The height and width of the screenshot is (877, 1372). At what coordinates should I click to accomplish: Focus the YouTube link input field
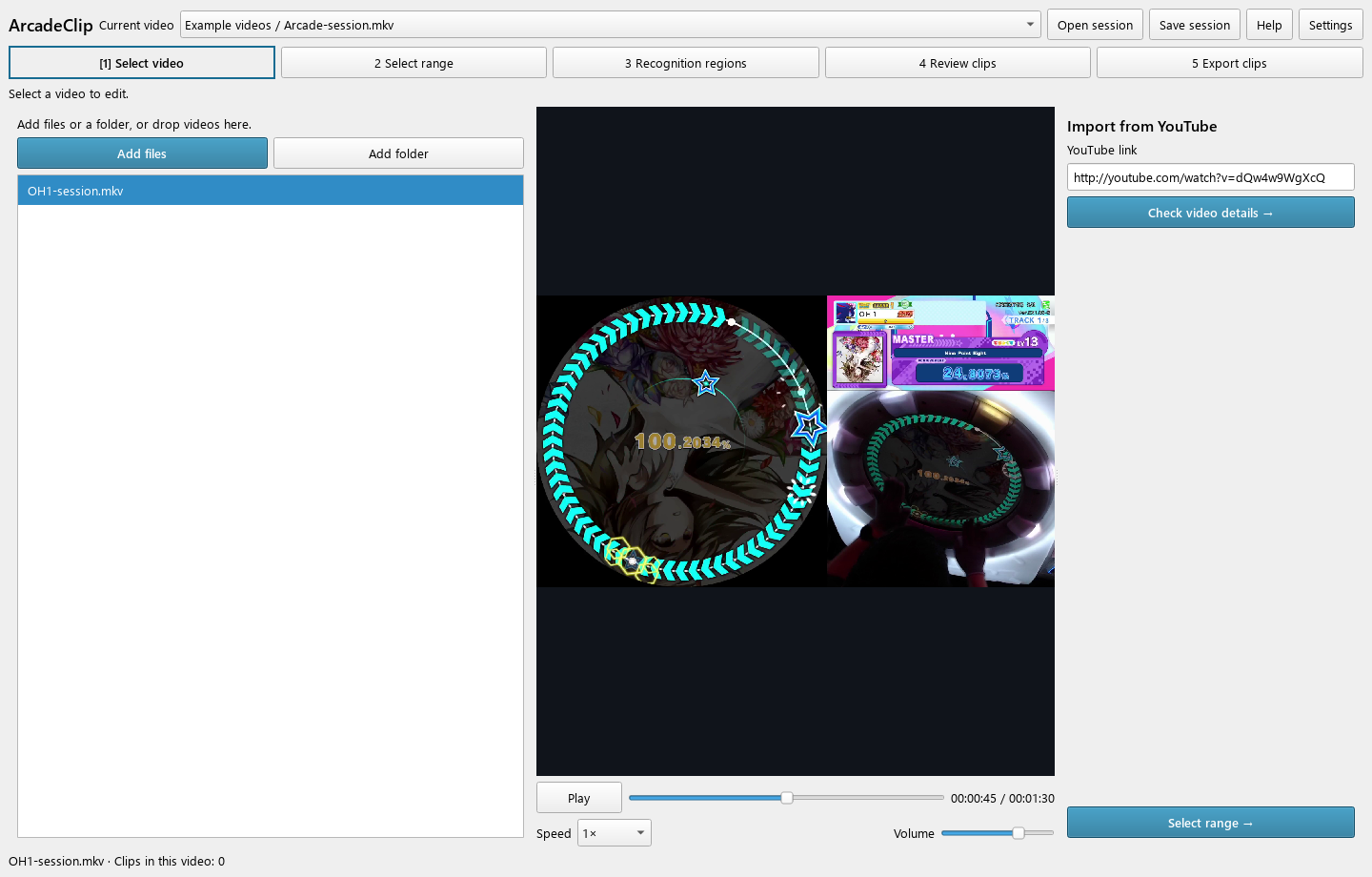pyautogui.click(x=1210, y=177)
